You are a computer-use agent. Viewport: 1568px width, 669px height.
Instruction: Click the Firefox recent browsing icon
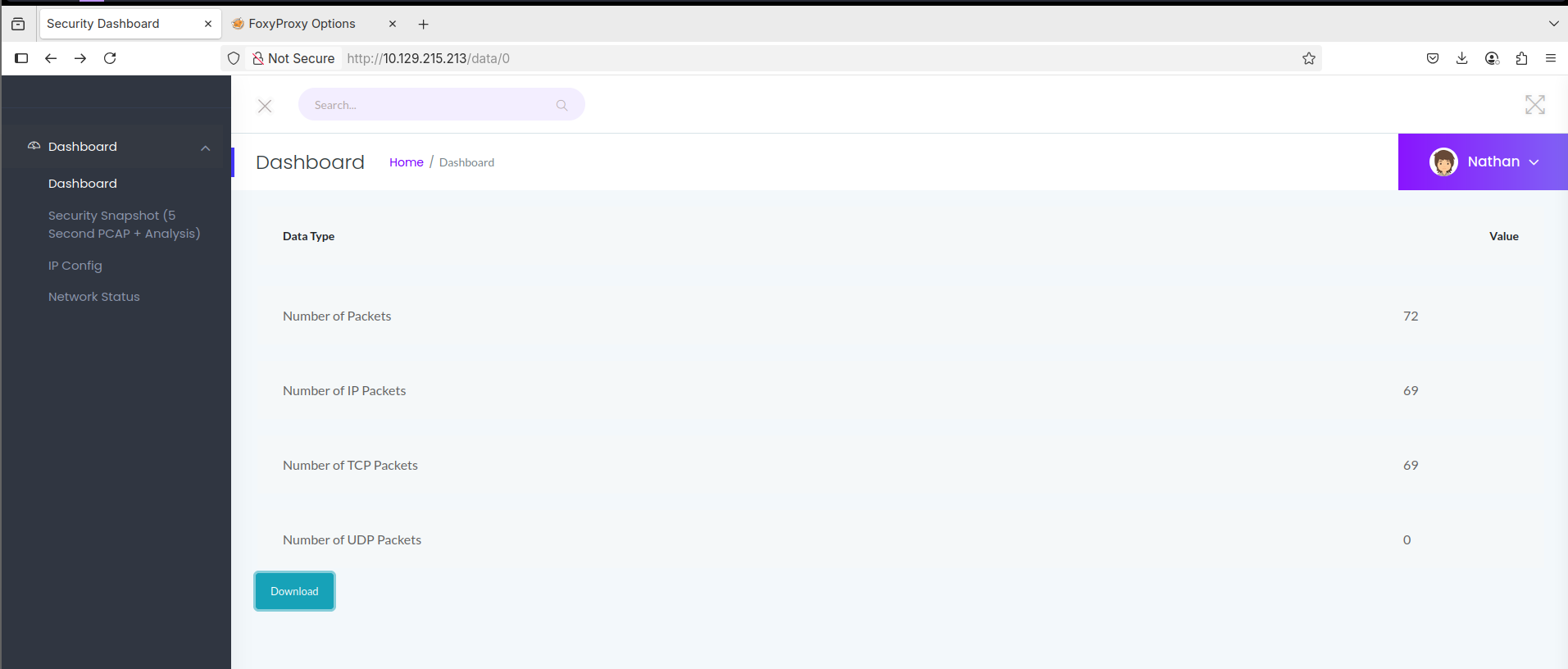pos(18,24)
